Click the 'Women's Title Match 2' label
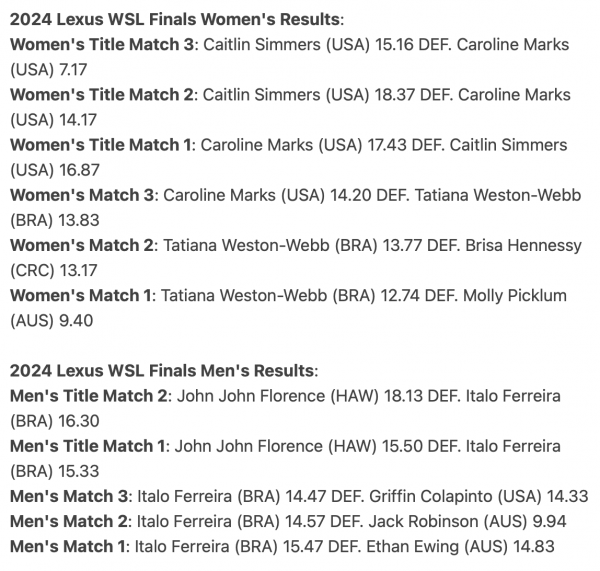This screenshot has width=600, height=571. 102,95
